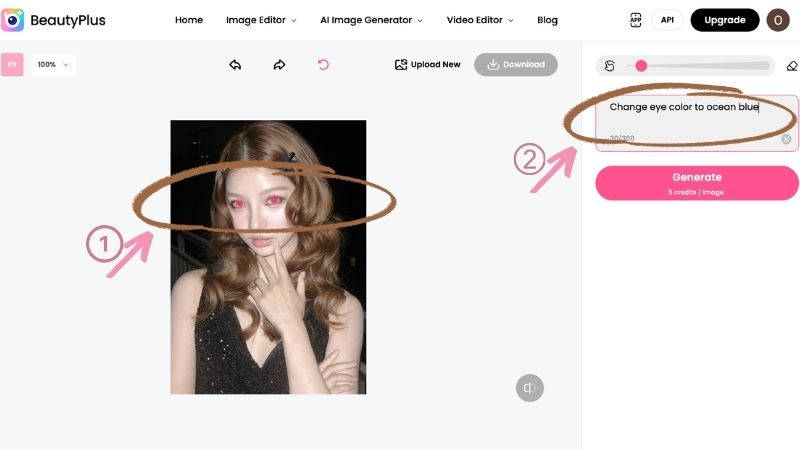Open the user profile avatar

[x=778, y=20]
